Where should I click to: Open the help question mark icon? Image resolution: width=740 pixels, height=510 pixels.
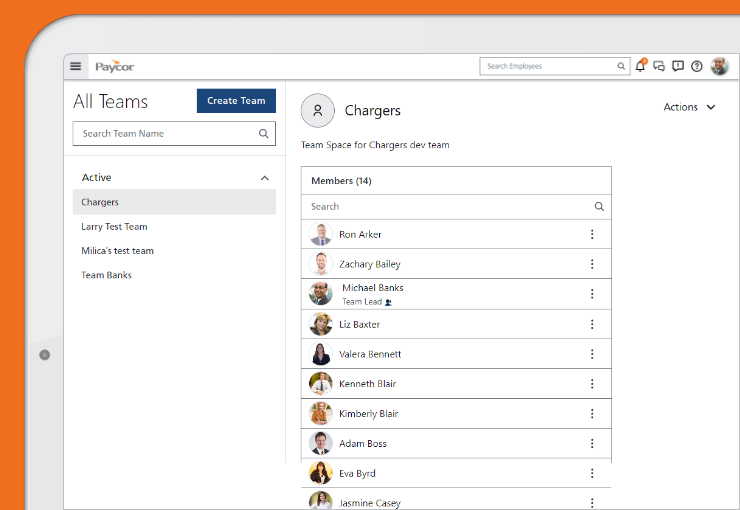click(x=697, y=67)
